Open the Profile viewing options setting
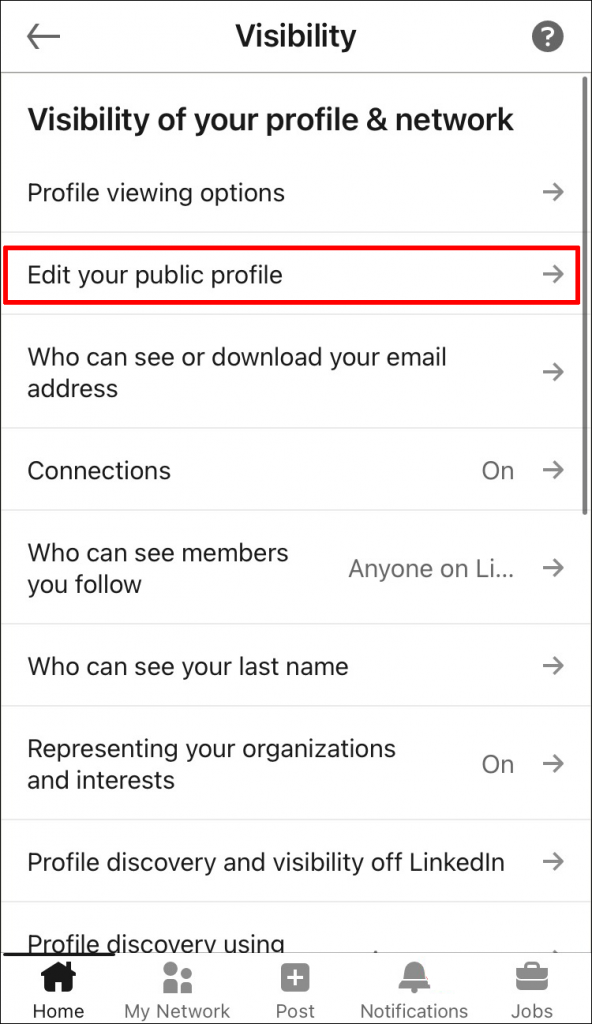The width and height of the screenshot is (592, 1024). 156,192
